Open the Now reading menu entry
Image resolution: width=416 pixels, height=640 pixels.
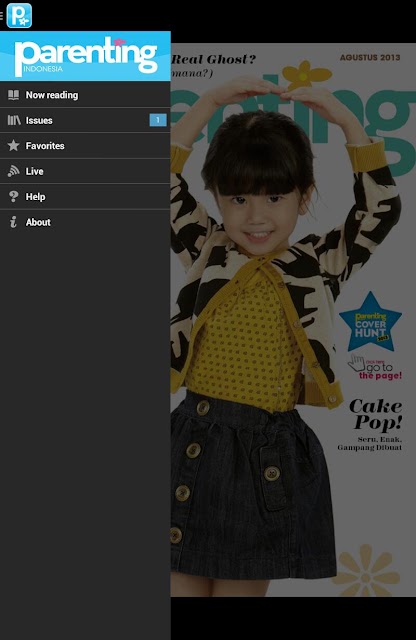pyautogui.click(x=85, y=95)
